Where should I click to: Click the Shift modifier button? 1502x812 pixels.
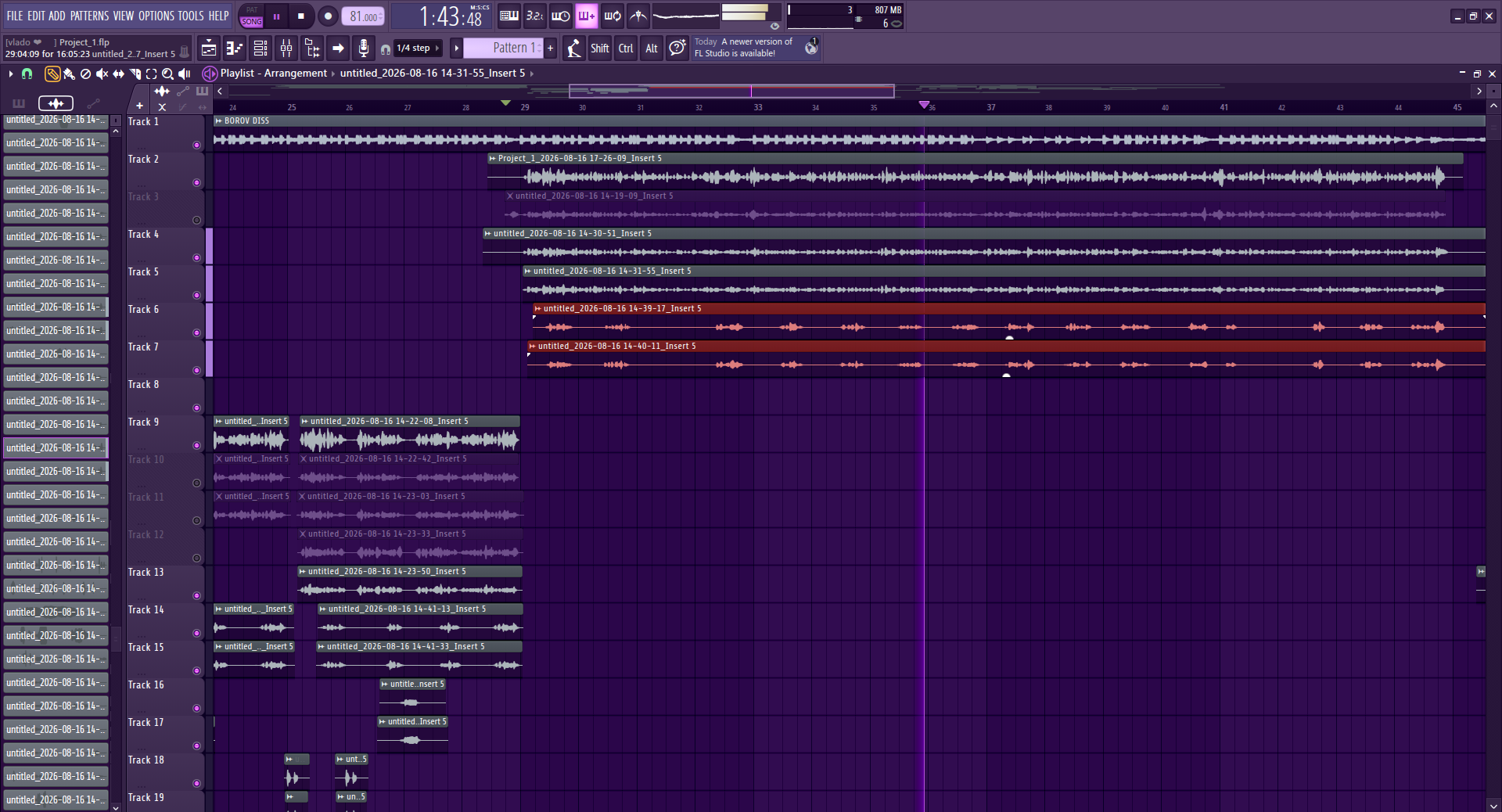tap(600, 49)
